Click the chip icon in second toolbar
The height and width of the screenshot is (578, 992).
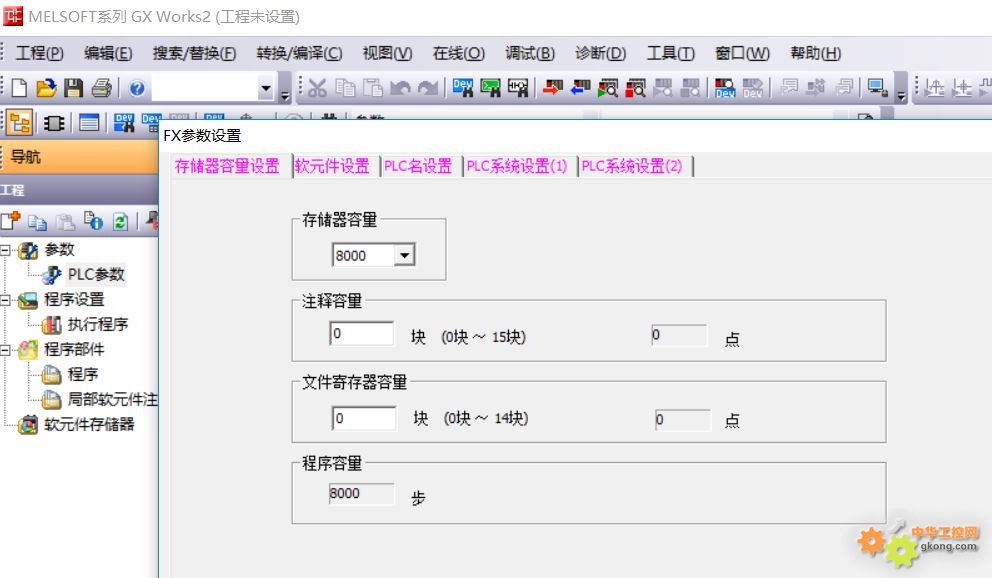click(x=54, y=123)
